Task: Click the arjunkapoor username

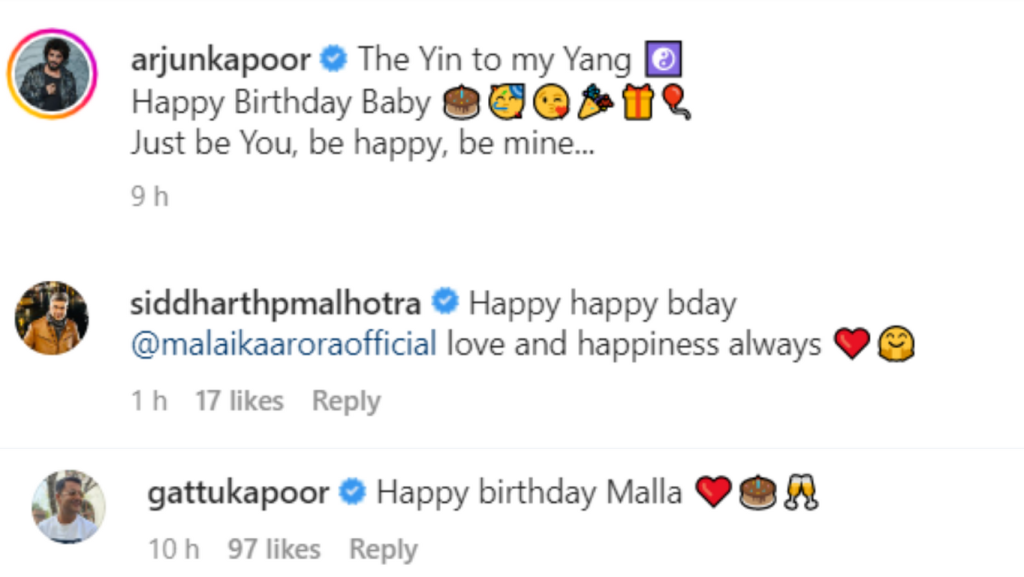Action: (x=221, y=60)
